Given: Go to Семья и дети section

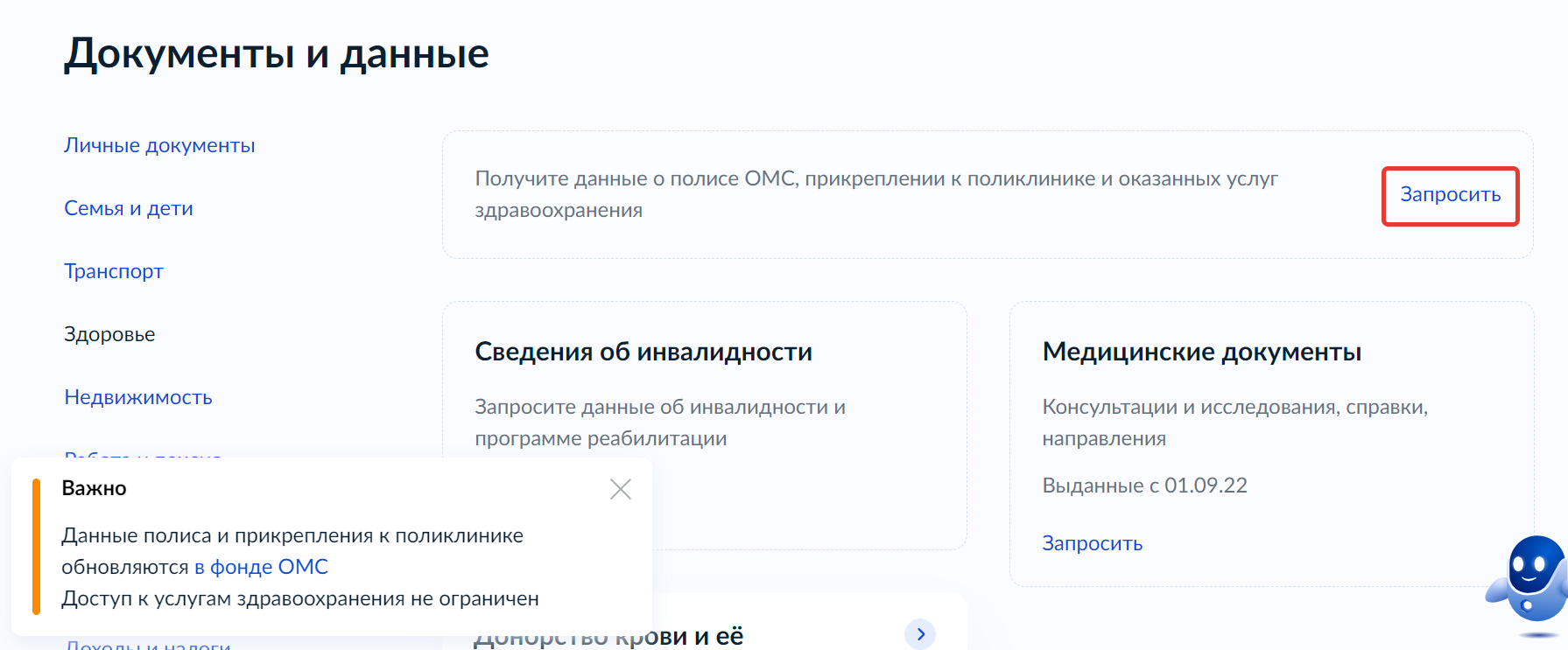Looking at the screenshot, I should [129, 208].
